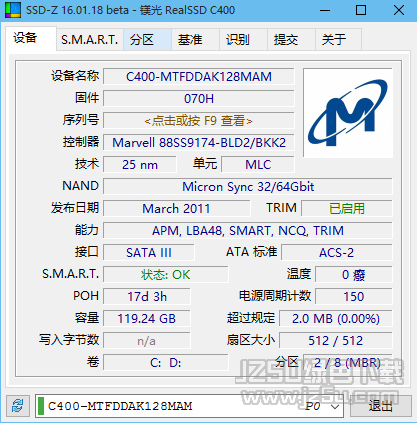Click the SATA III interface value
Screen dimensions: 417x423
(149, 253)
